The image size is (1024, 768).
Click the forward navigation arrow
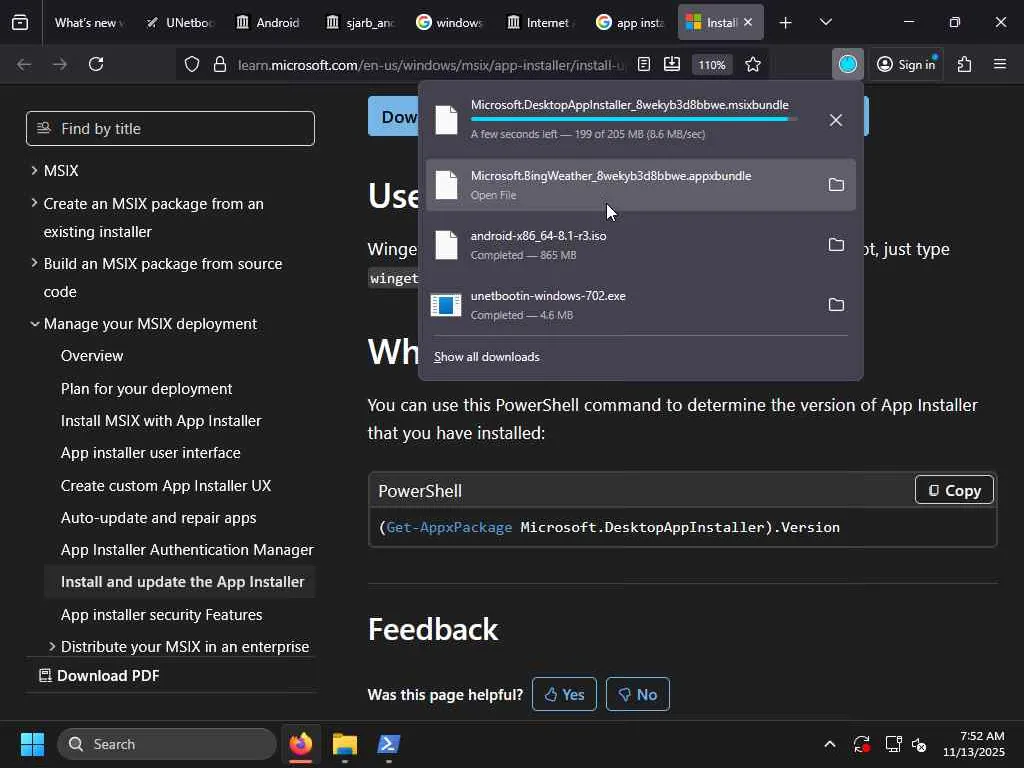coord(60,64)
